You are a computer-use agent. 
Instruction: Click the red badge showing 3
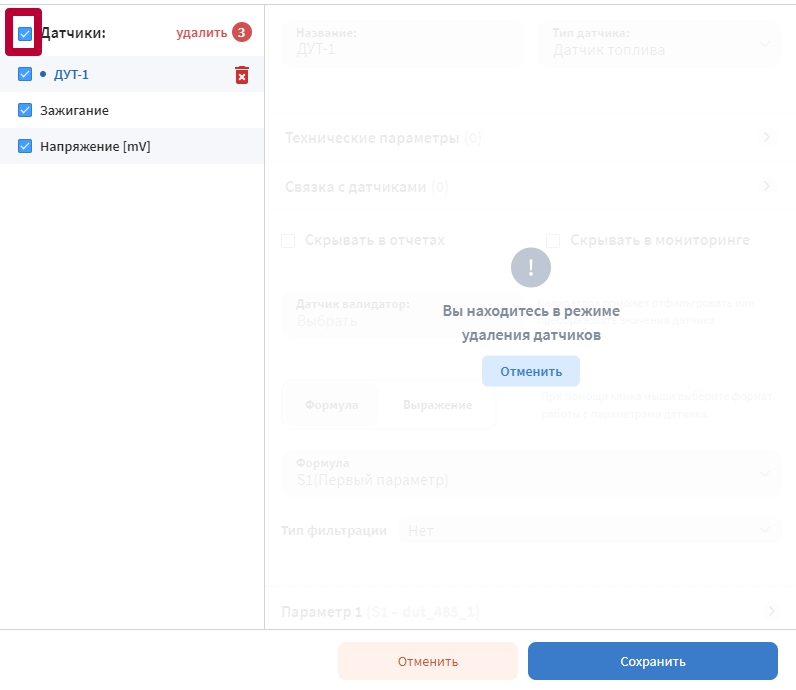point(242,32)
